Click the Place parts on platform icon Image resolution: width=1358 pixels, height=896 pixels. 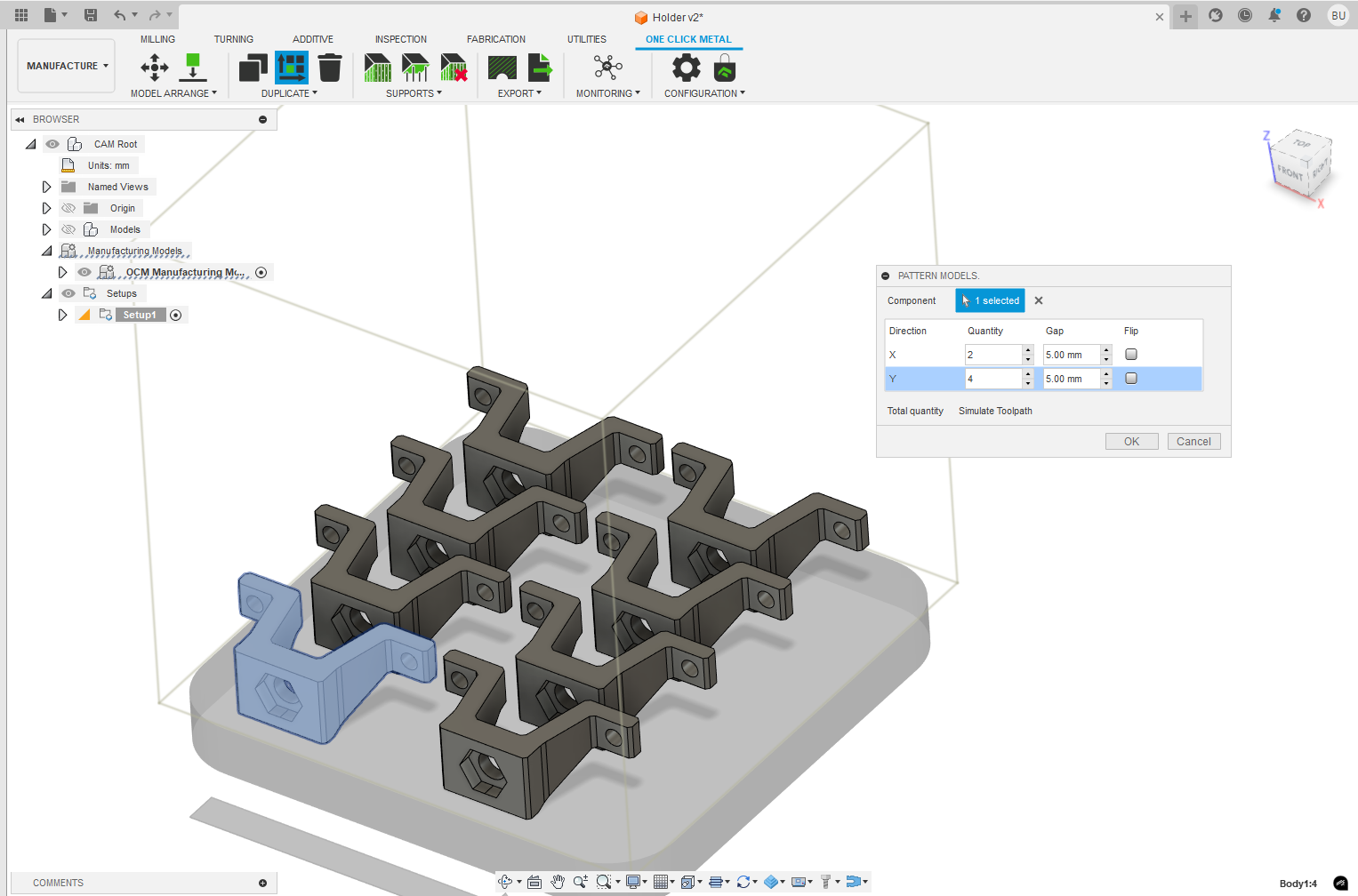coord(192,68)
